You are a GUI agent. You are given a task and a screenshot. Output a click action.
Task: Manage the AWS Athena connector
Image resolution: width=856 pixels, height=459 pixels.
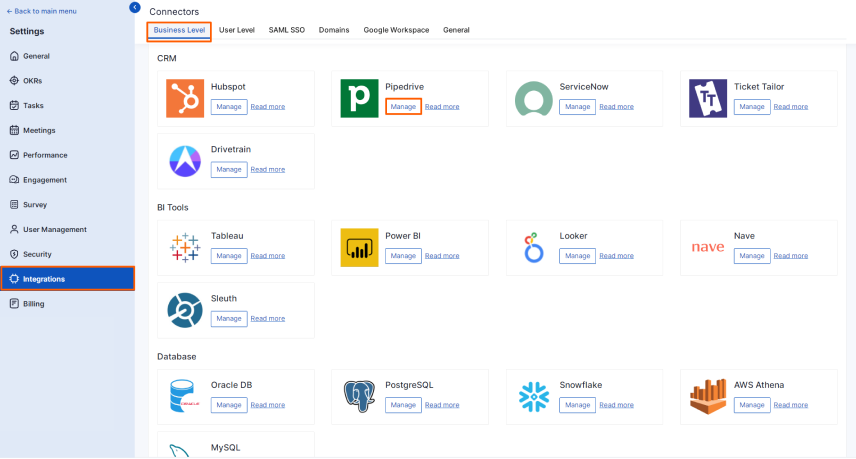(x=752, y=405)
